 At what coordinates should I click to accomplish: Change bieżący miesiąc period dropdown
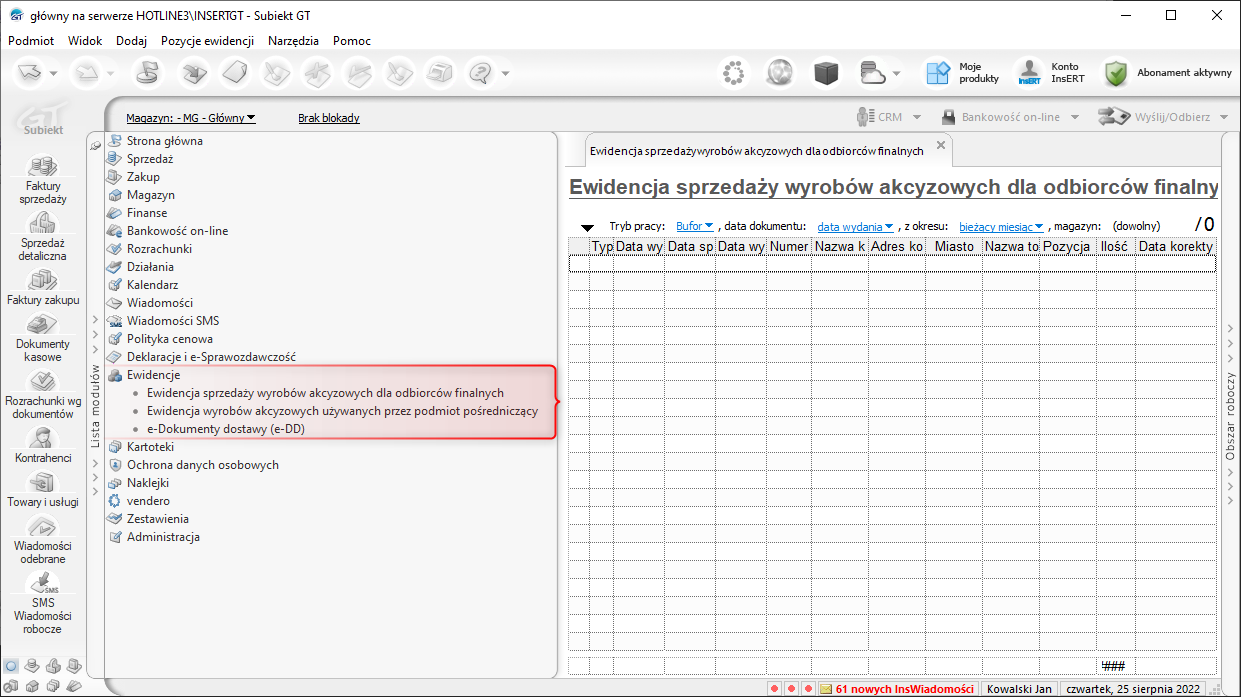[x=1001, y=227]
